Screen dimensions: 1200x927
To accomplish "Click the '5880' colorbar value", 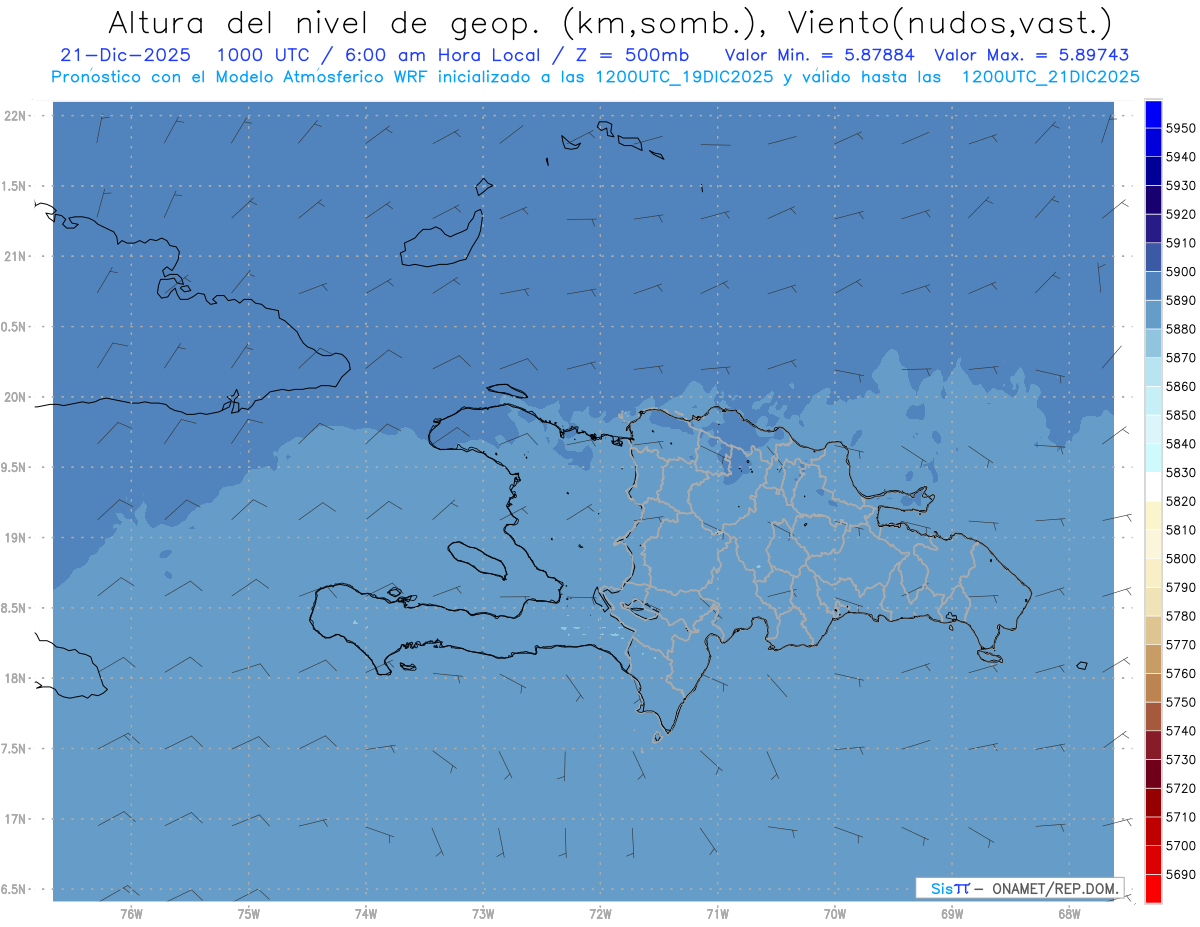I will pos(1180,329).
